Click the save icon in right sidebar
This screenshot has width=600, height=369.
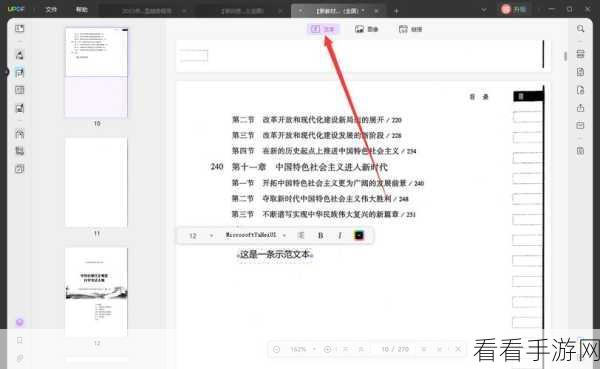pos(580,151)
